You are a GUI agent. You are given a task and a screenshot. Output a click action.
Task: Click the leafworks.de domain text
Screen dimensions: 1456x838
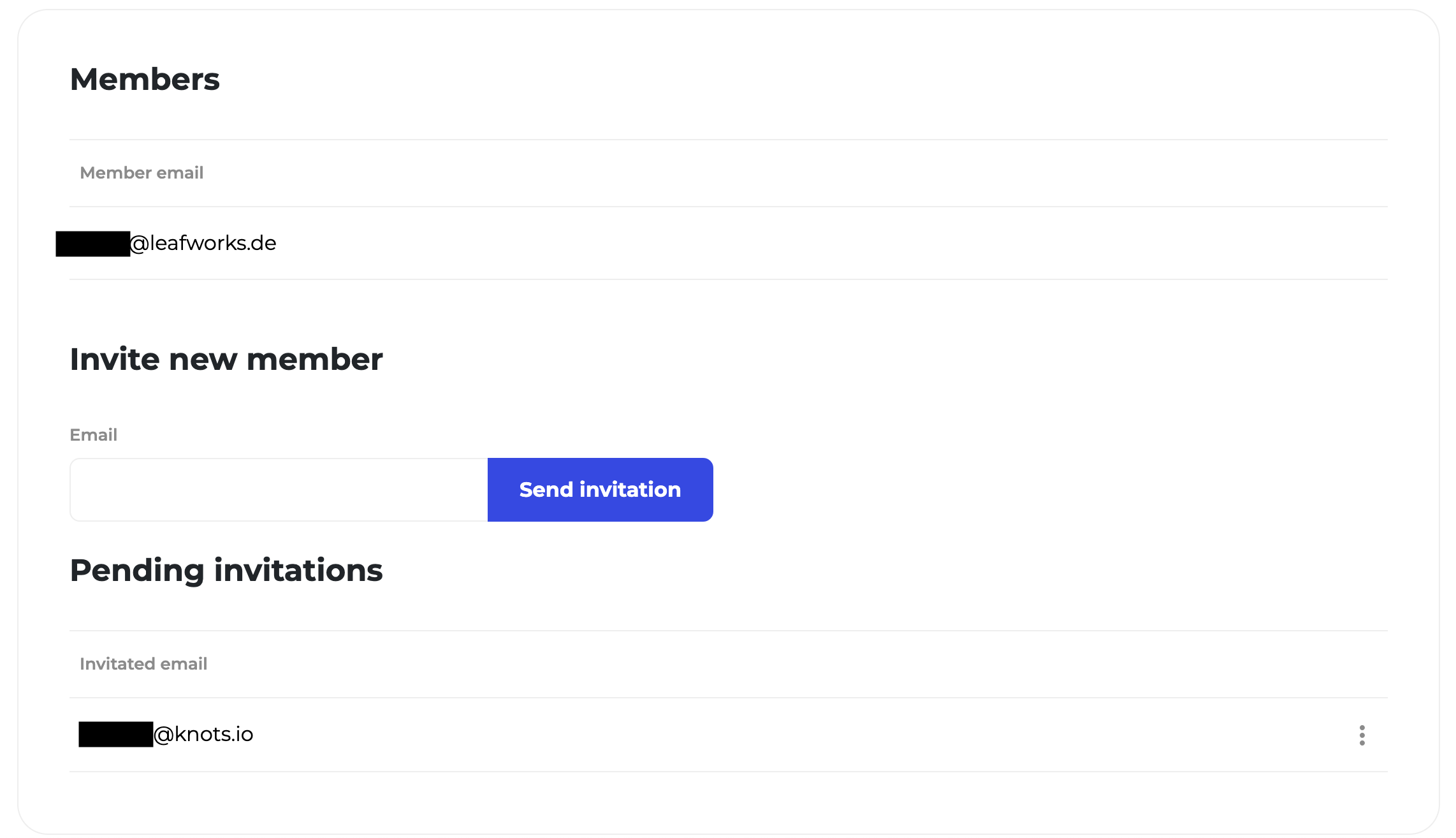(213, 243)
